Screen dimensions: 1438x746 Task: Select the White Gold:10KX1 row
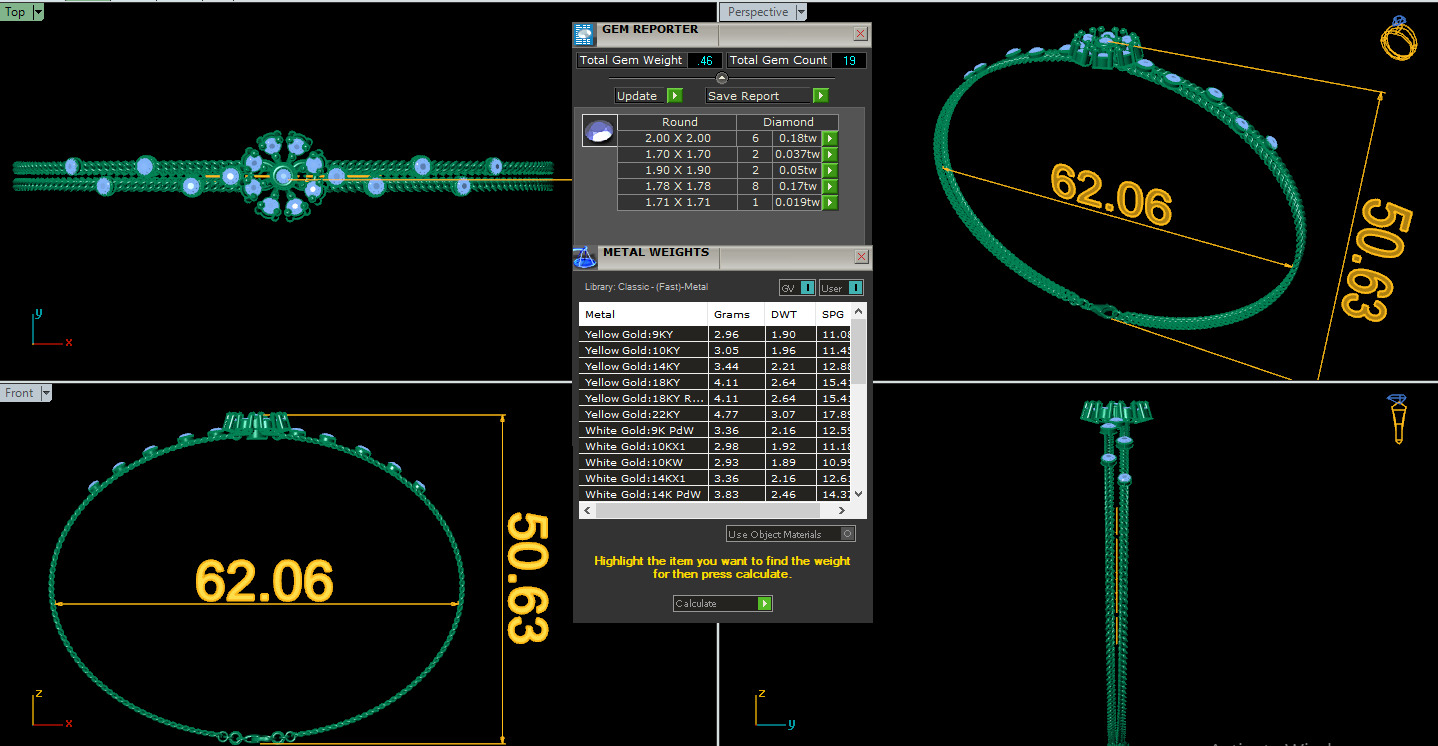point(714,446)
